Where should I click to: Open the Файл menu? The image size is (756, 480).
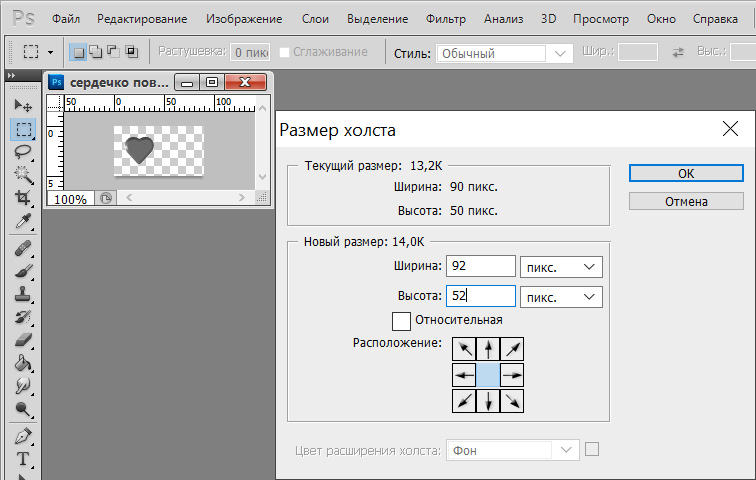[66, 19]
